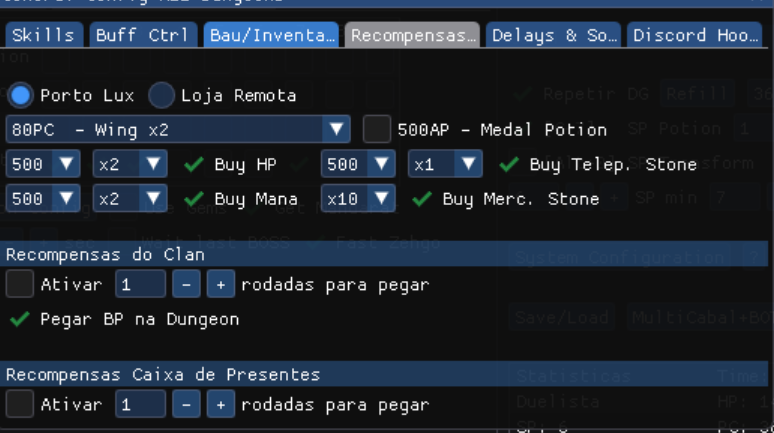Toggle the Buy Merc. Stone checkmark
The width and height of the screenshot is (774, 433).
(422, 198)
